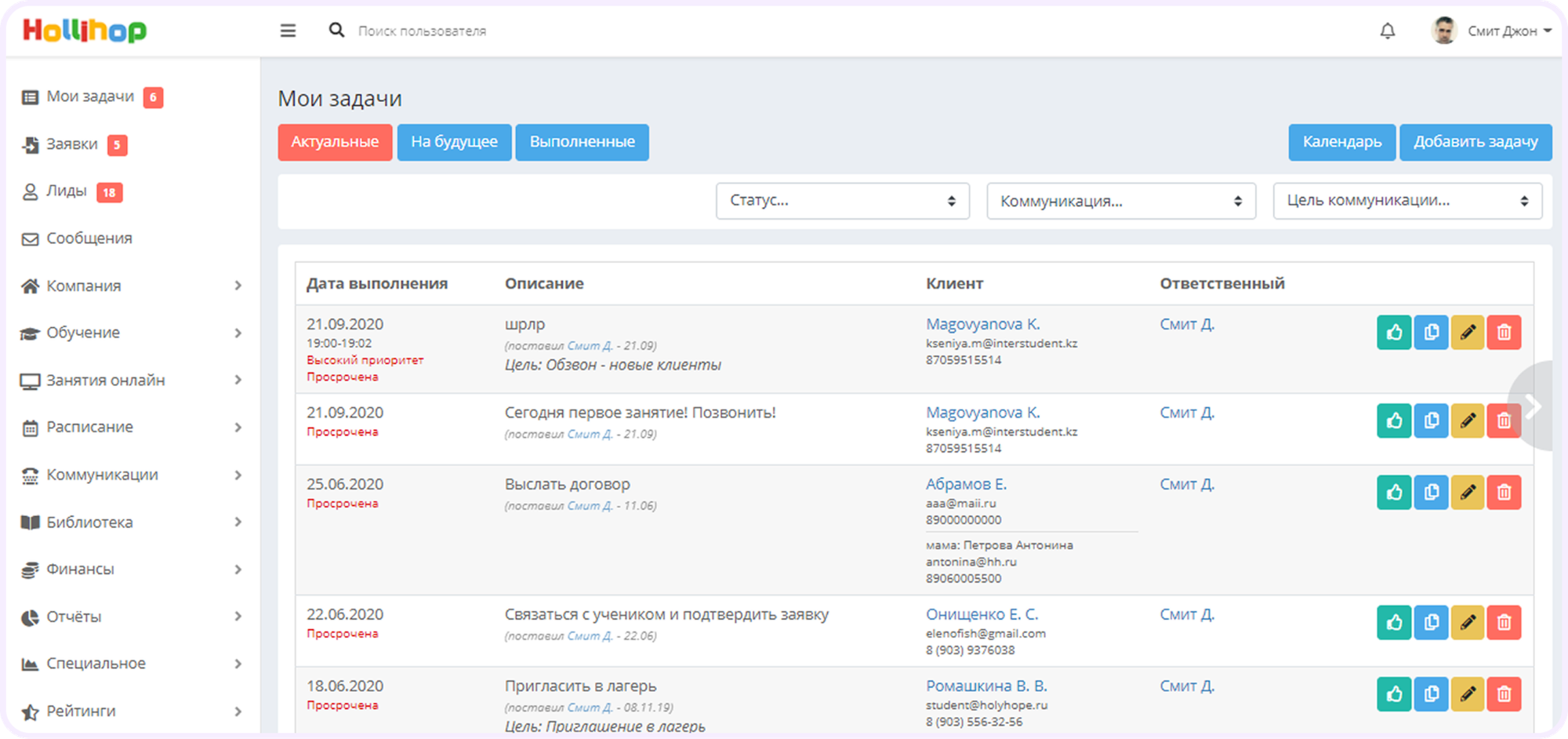
Task: Click the Календарь button
Action: pyautogui.click(x=1342, y=142)
